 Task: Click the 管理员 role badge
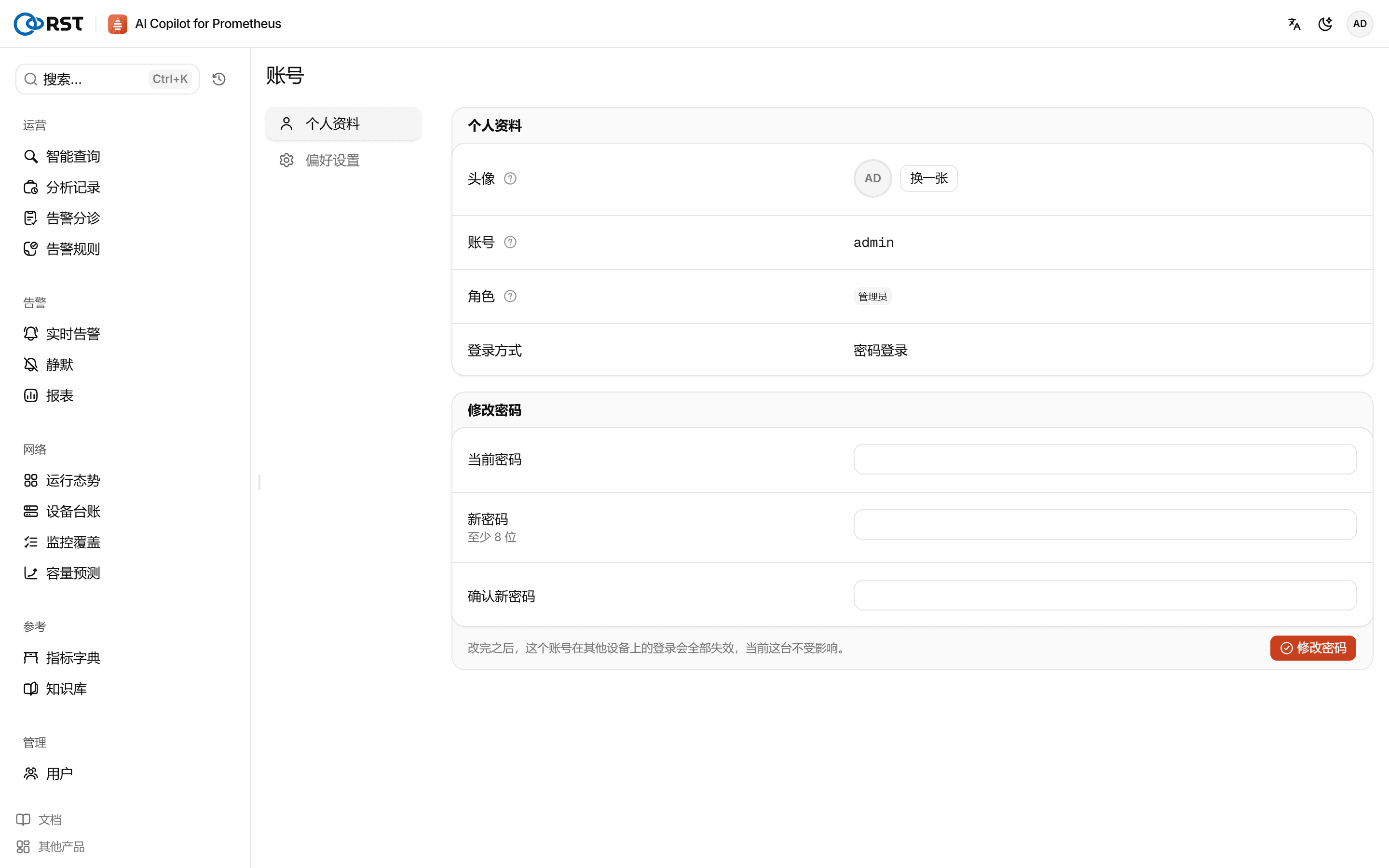tap(872, 296)
